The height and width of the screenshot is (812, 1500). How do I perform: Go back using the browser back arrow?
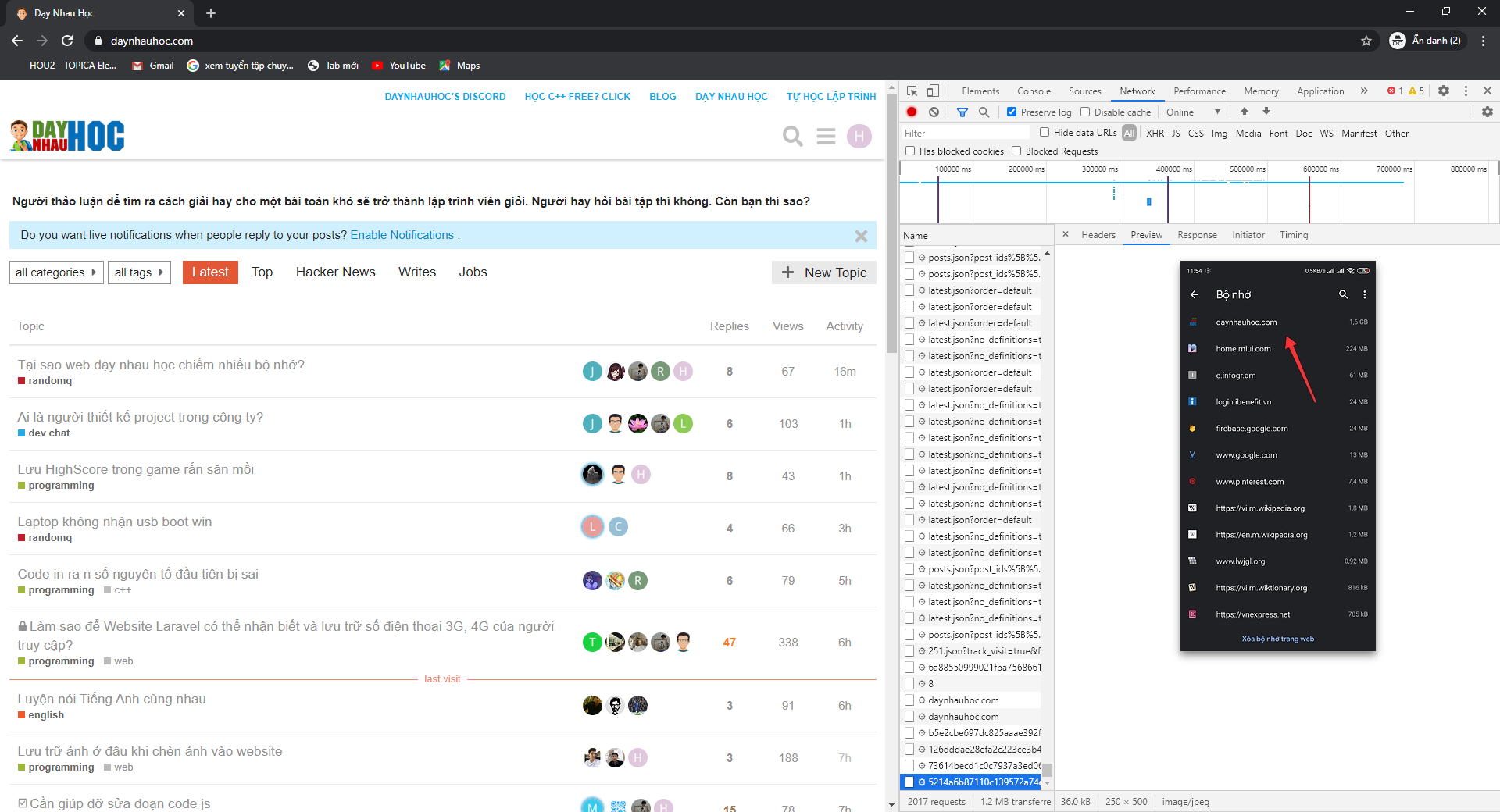[17, 41]
